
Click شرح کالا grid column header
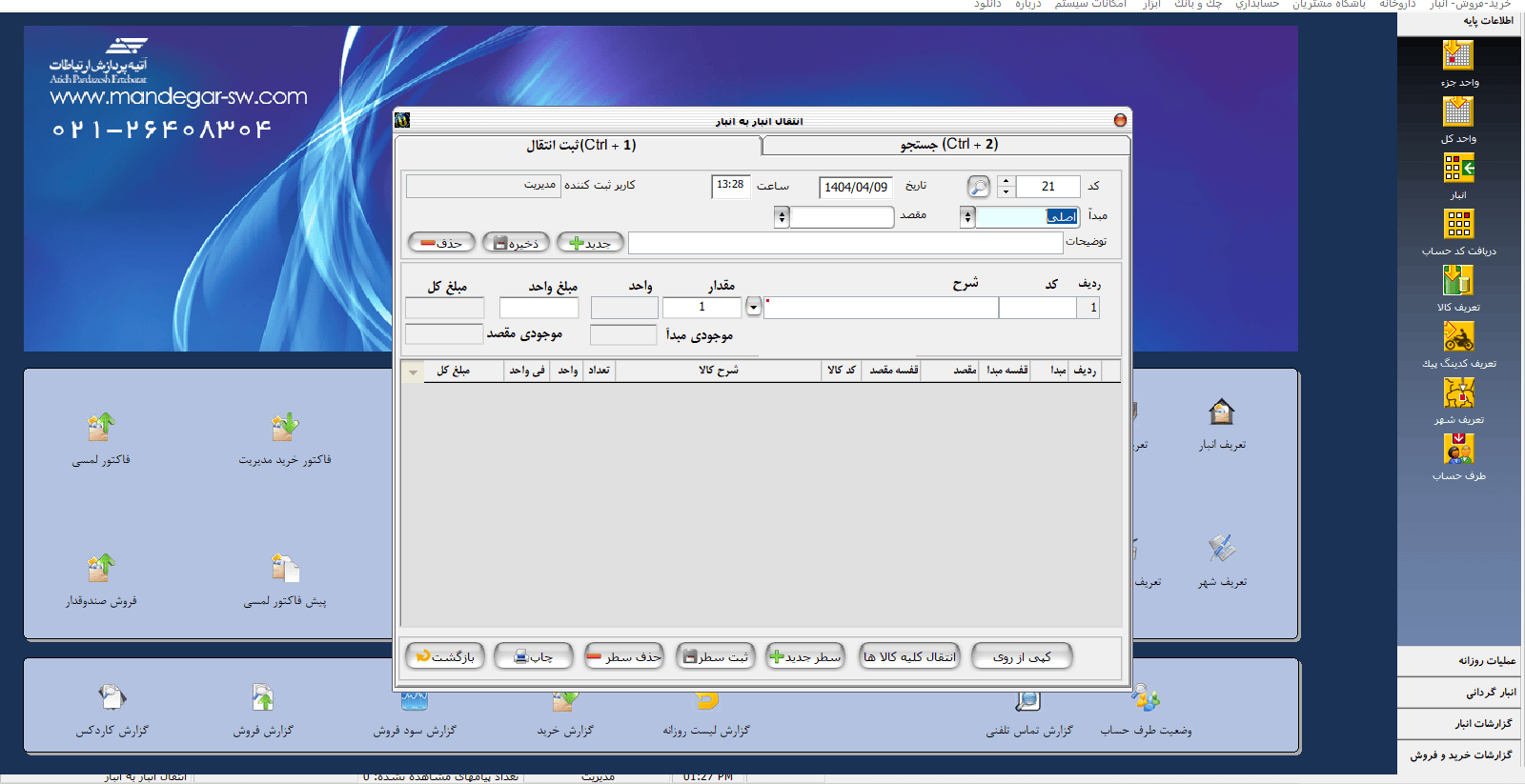point(718,371)
